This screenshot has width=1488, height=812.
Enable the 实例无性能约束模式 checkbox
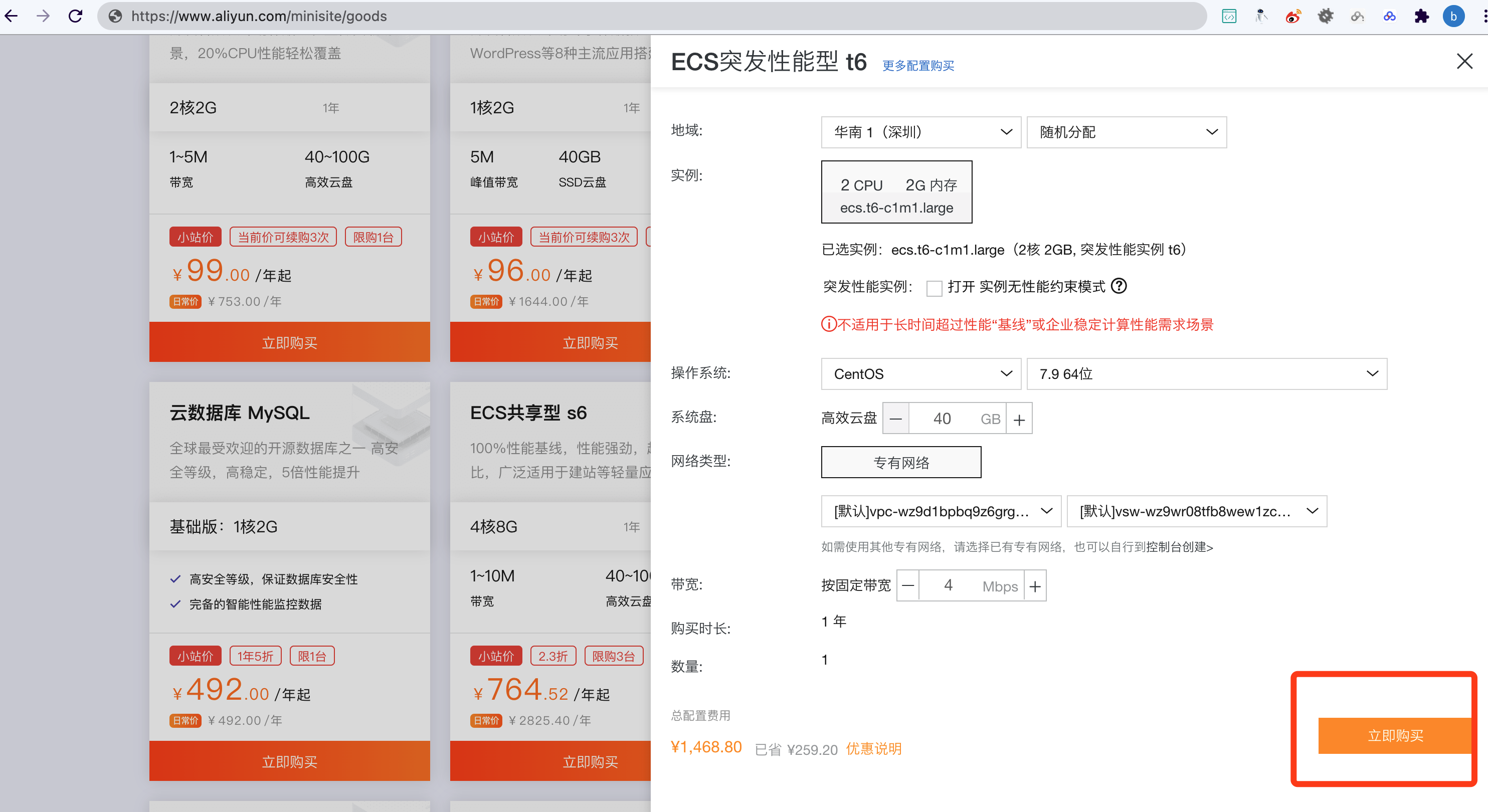click(x=934, y=288)
